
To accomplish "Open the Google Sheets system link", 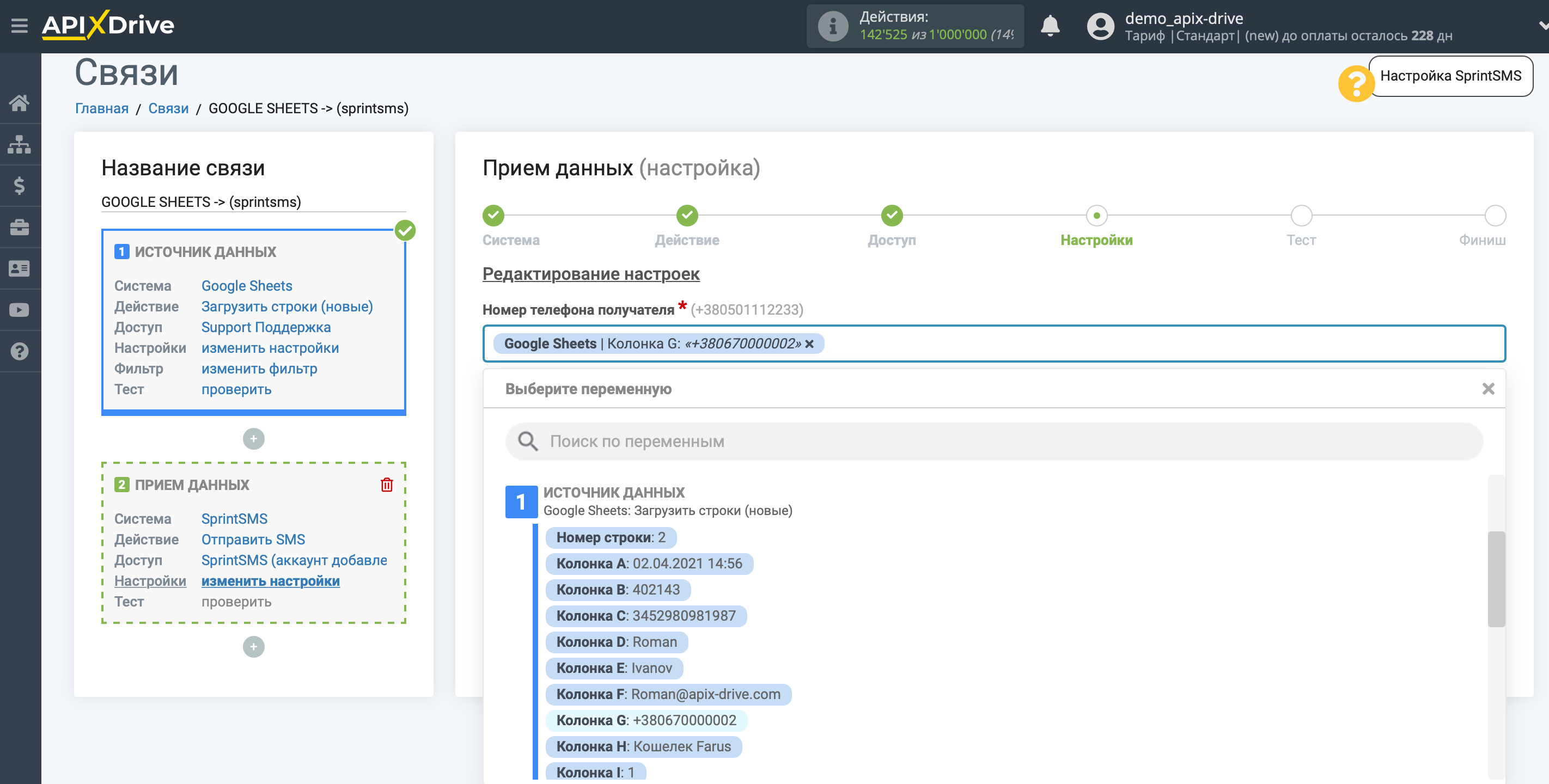I will pyautogui.click(x=247, y=286).
